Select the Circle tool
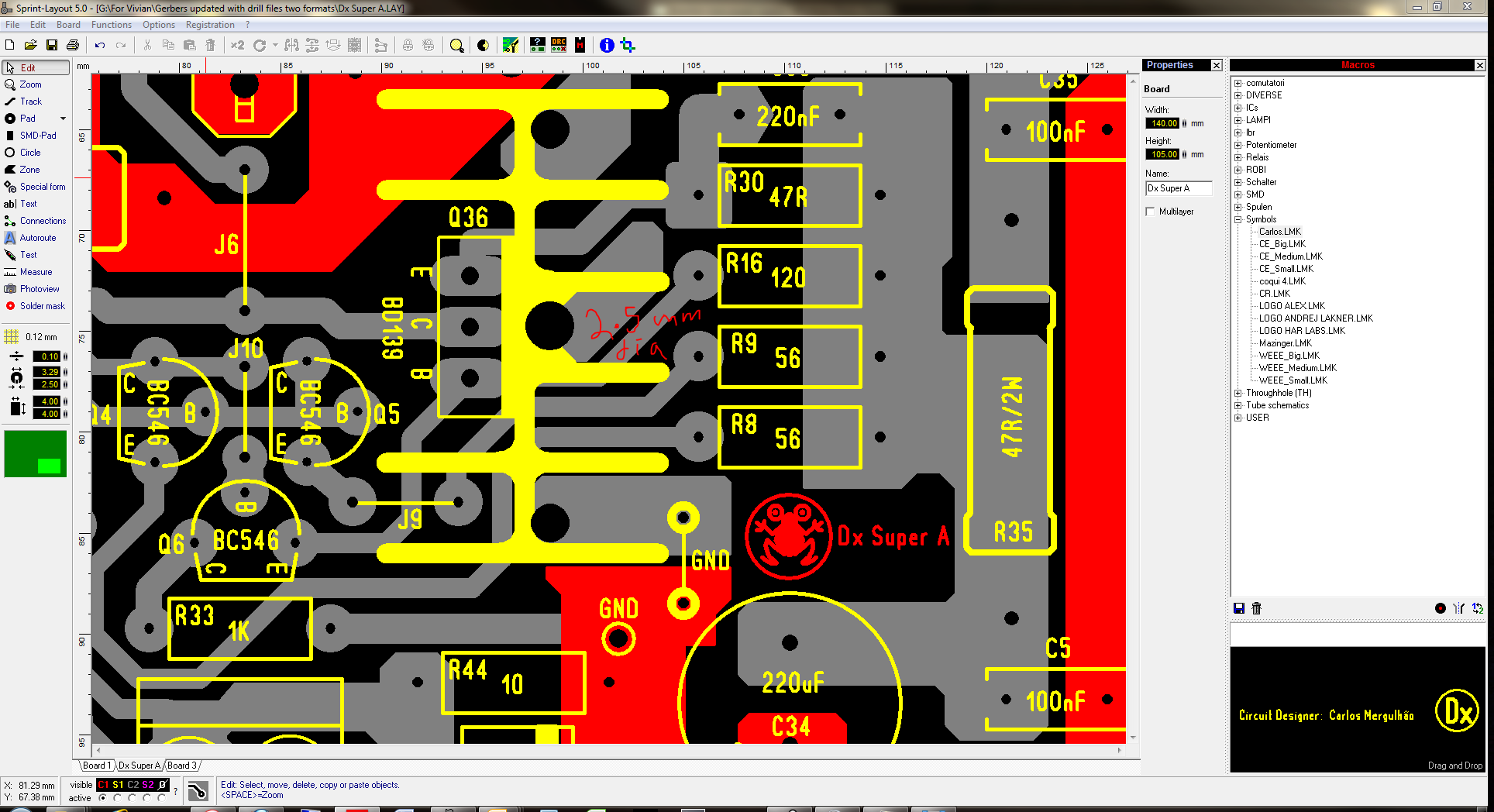The height and width of the screenshot is (812, 1494). 36,153
